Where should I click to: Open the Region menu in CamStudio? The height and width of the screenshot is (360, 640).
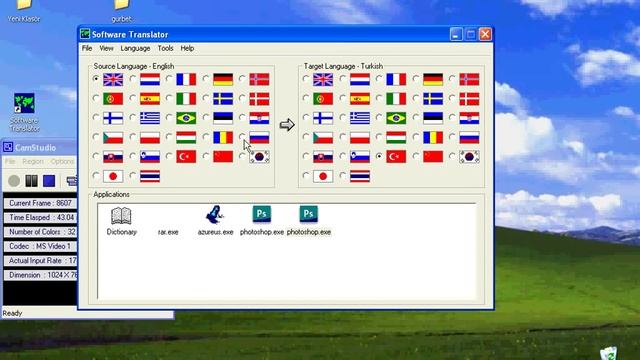[x=33, y=162]
